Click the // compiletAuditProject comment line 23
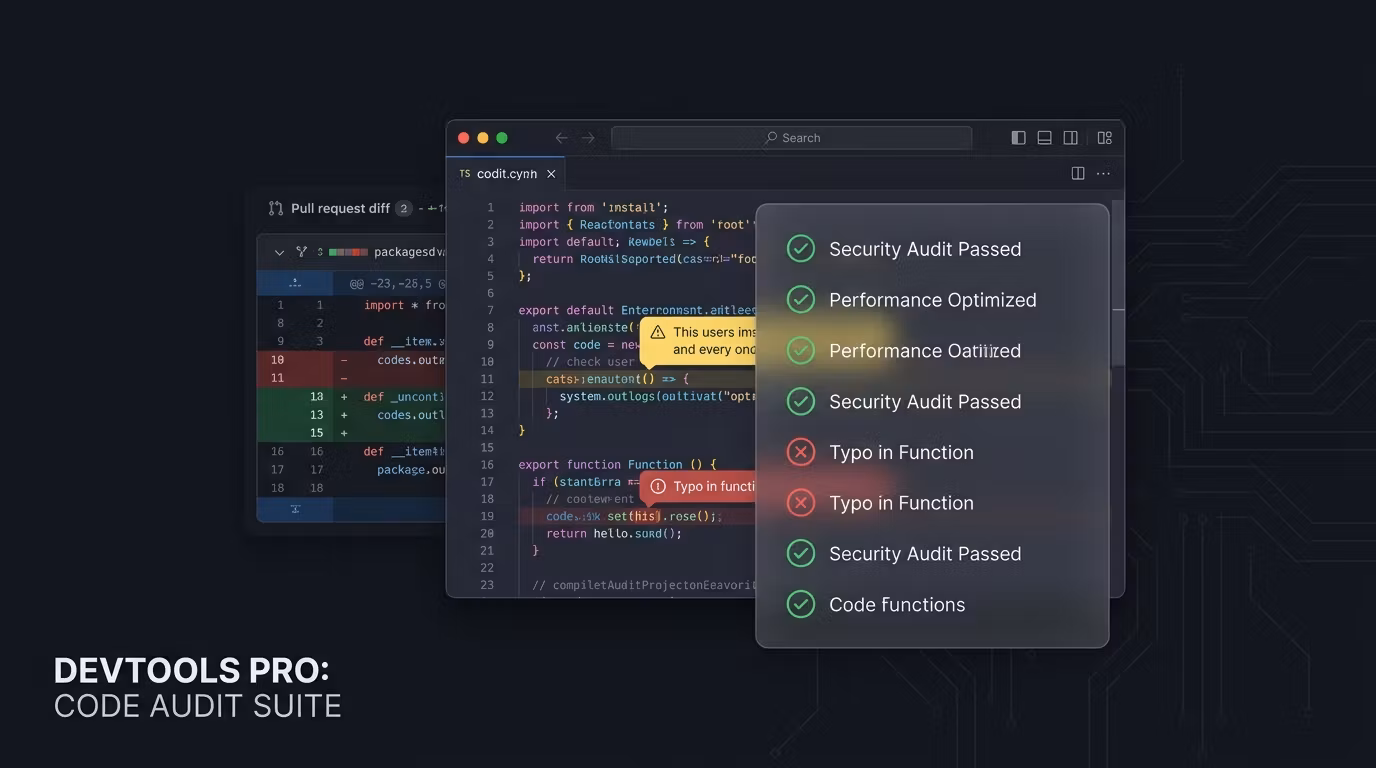The image size is (1376, 768). (644, 585)
